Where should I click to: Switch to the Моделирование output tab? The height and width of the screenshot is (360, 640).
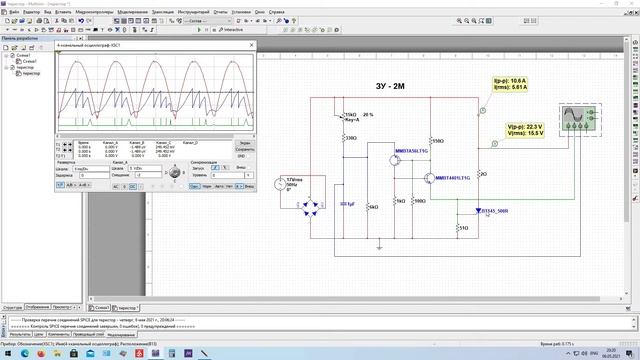coord(121,335)
